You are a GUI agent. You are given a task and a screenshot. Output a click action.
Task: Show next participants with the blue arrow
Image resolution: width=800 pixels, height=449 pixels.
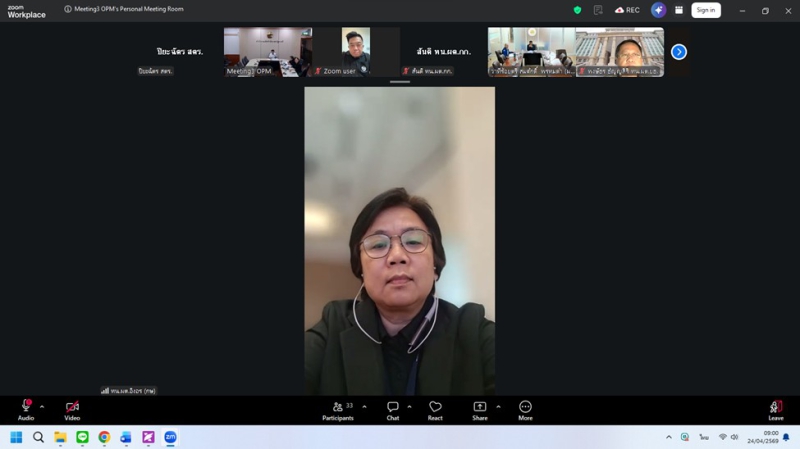point(679,52)
